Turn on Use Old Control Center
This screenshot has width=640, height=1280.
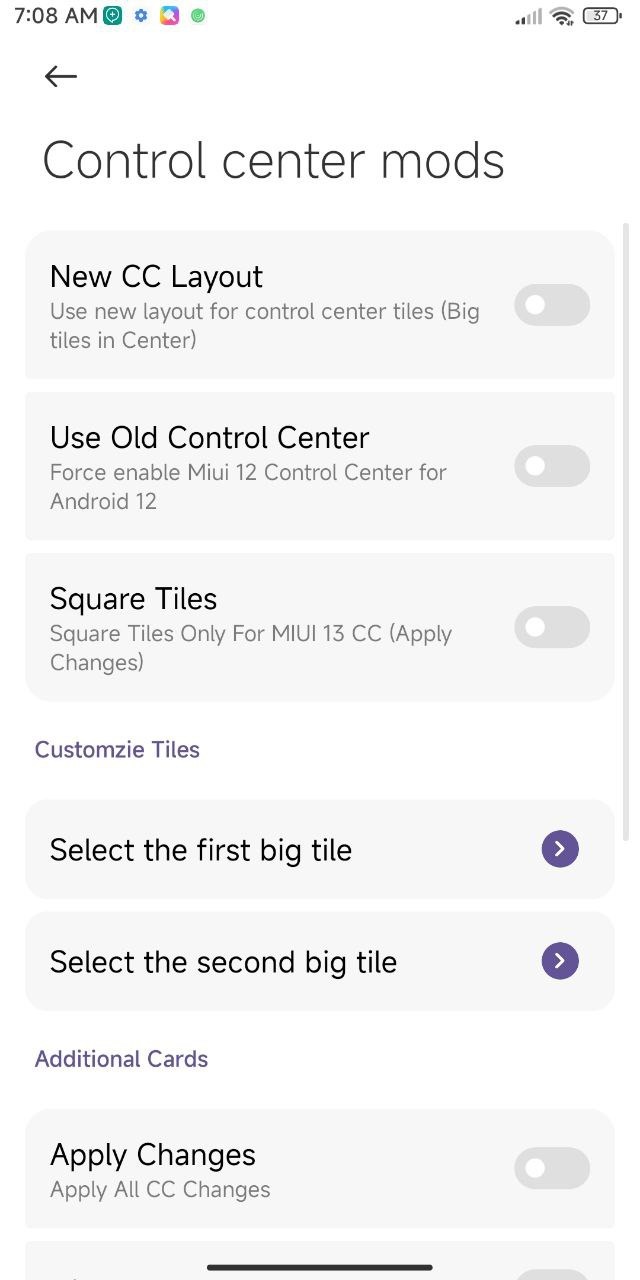[552, 466]
